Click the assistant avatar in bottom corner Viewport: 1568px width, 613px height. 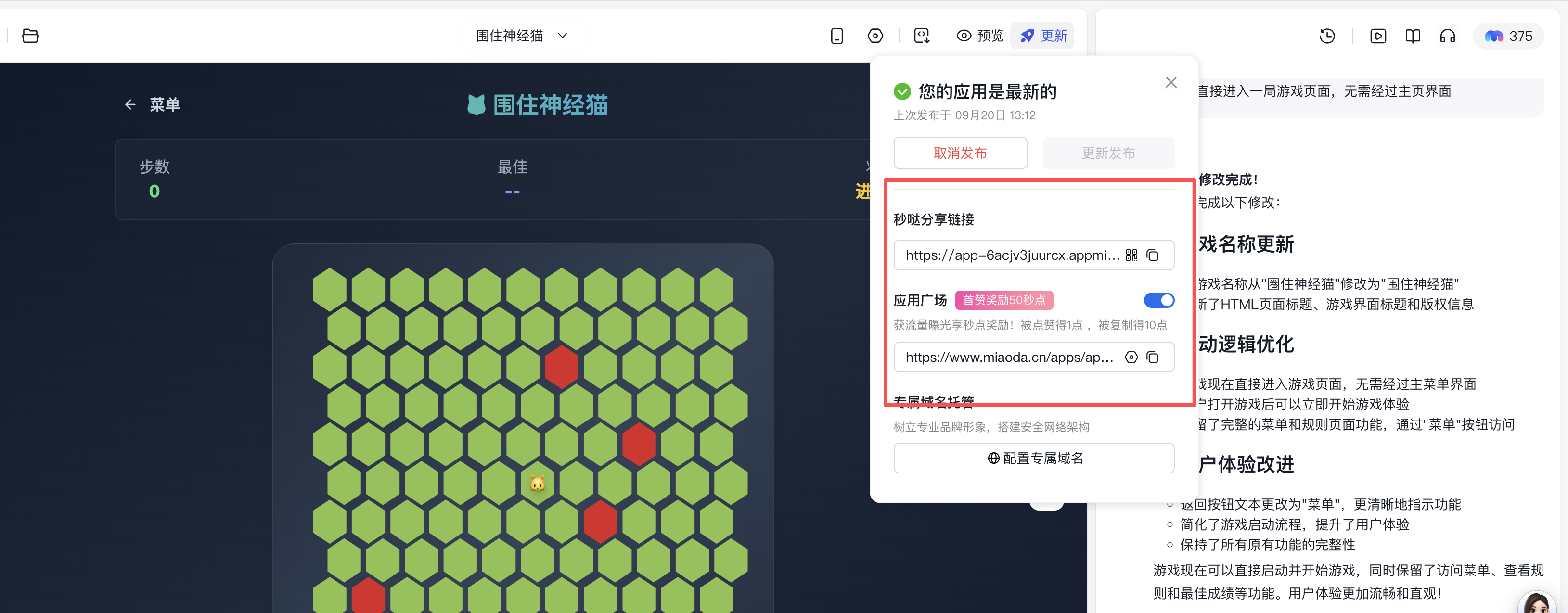tap(1536, 601)
